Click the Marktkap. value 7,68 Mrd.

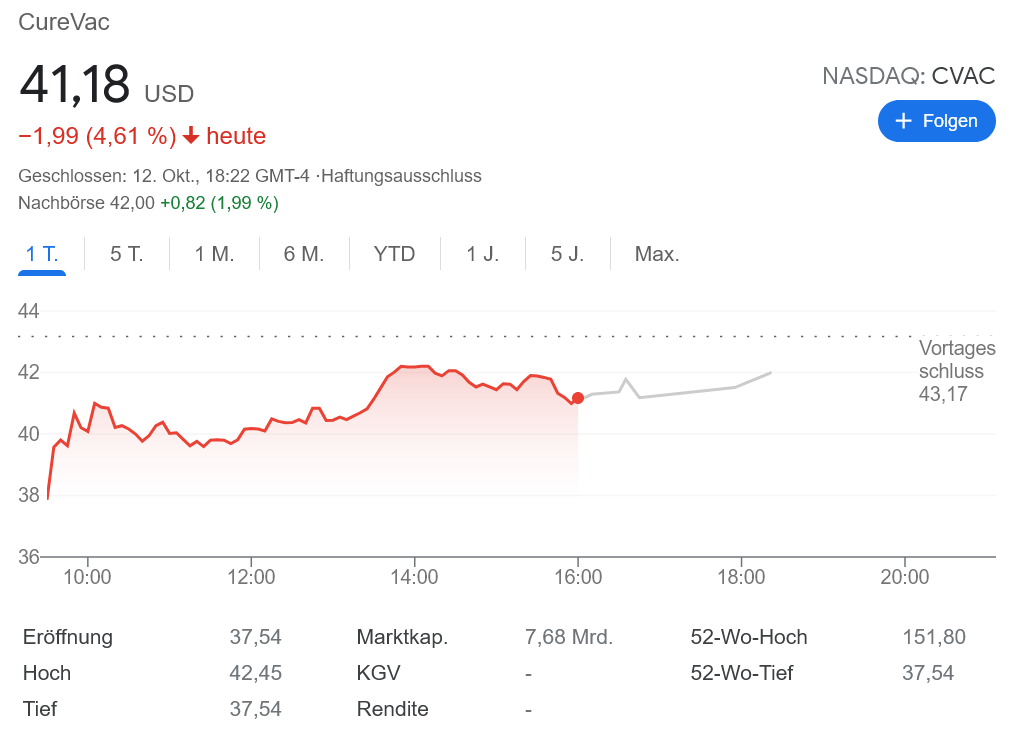(568, 637)
